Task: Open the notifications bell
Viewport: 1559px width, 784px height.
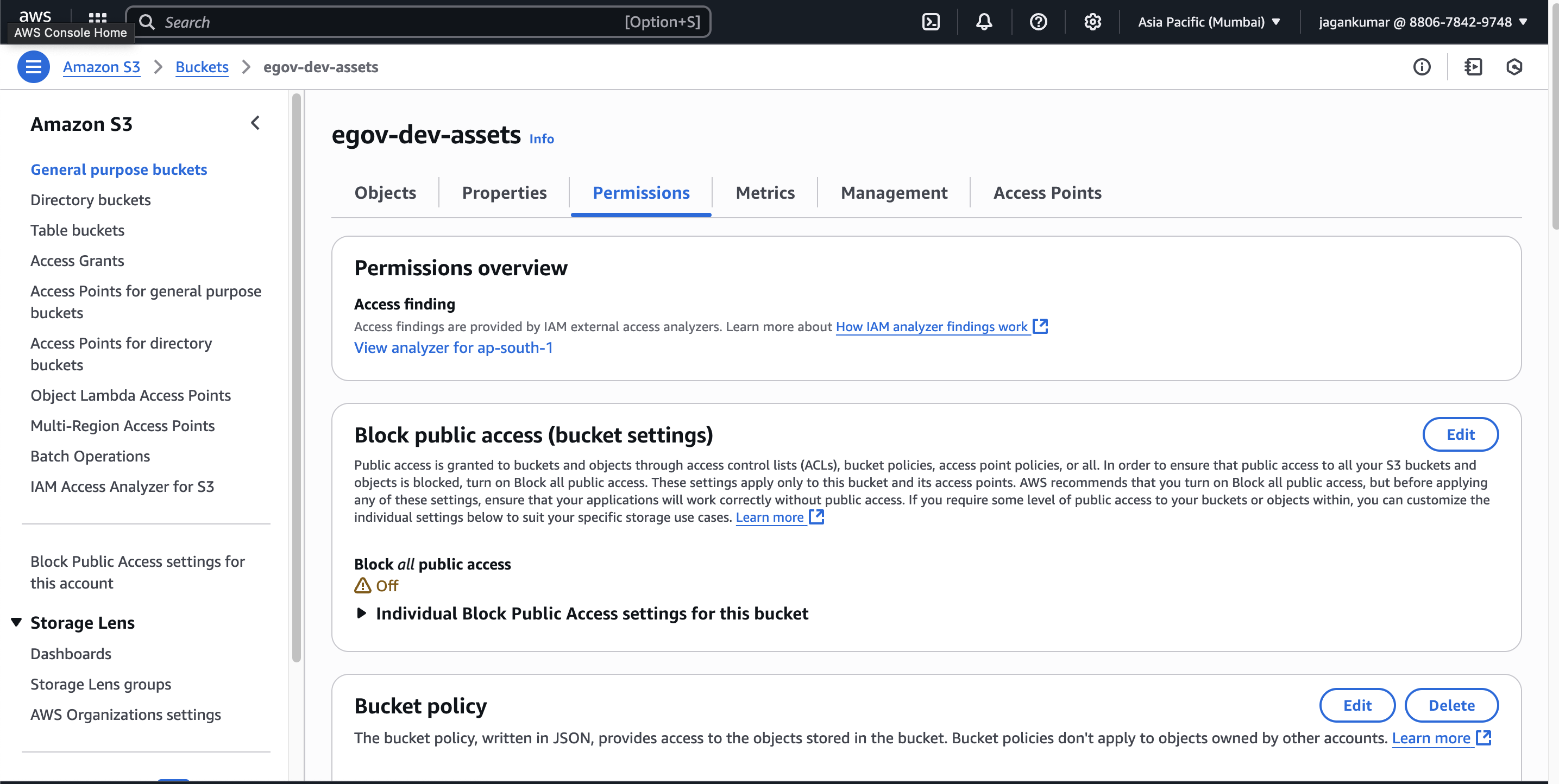Action: (x=984, y=22)
